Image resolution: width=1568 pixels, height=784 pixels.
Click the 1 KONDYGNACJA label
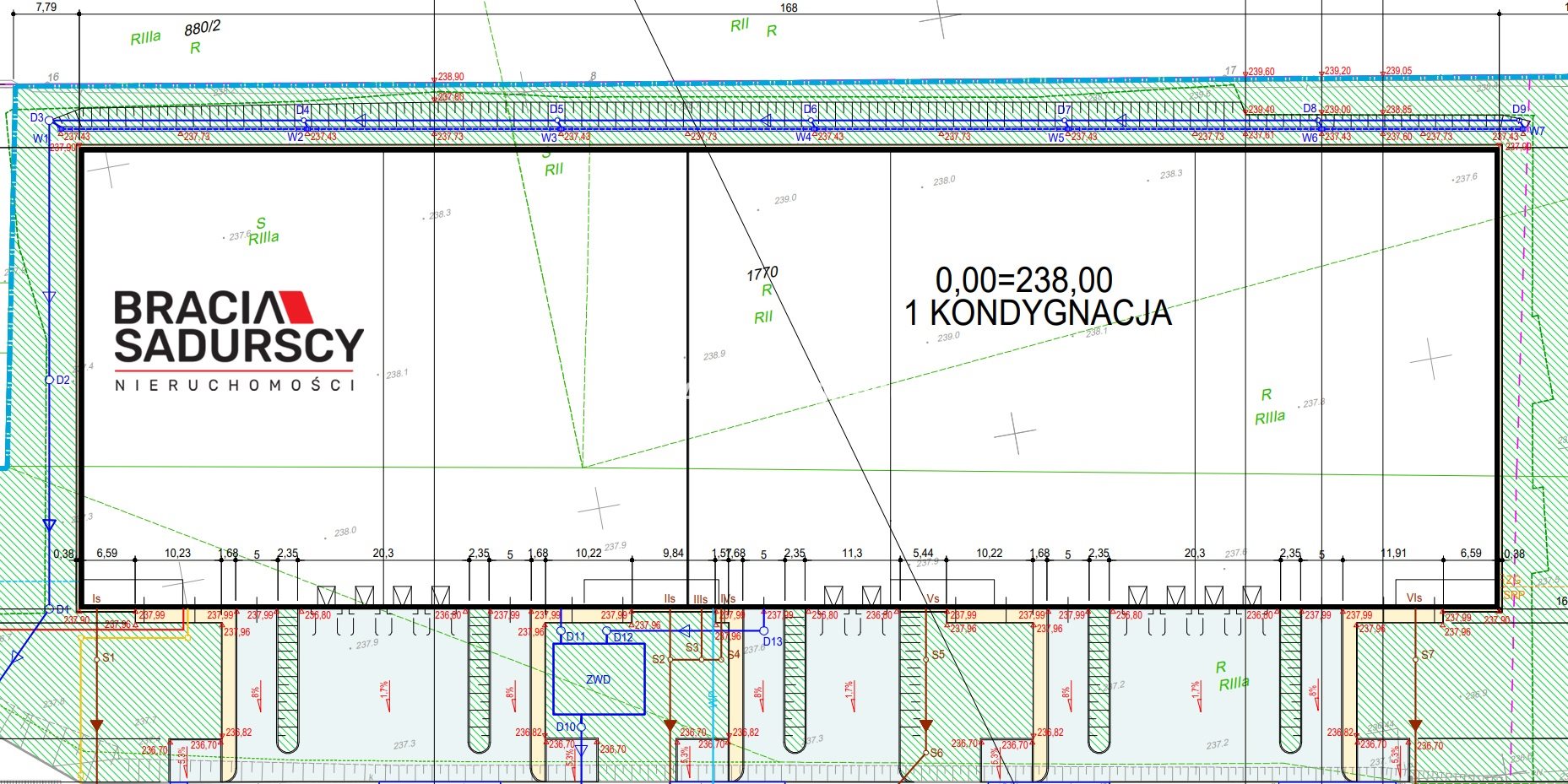[x=1038, y=313]
